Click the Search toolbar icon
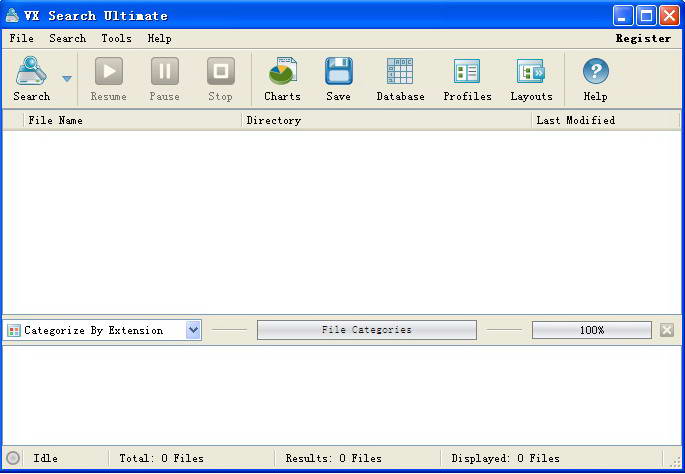The height and width of the screenshot is (474, 685). point(31,71)
